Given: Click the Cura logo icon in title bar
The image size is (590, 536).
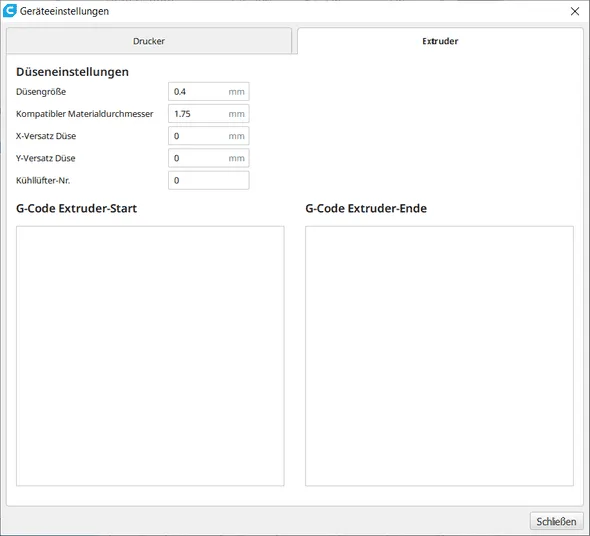Looking at the screenshot, I should [x=10, y=11].
